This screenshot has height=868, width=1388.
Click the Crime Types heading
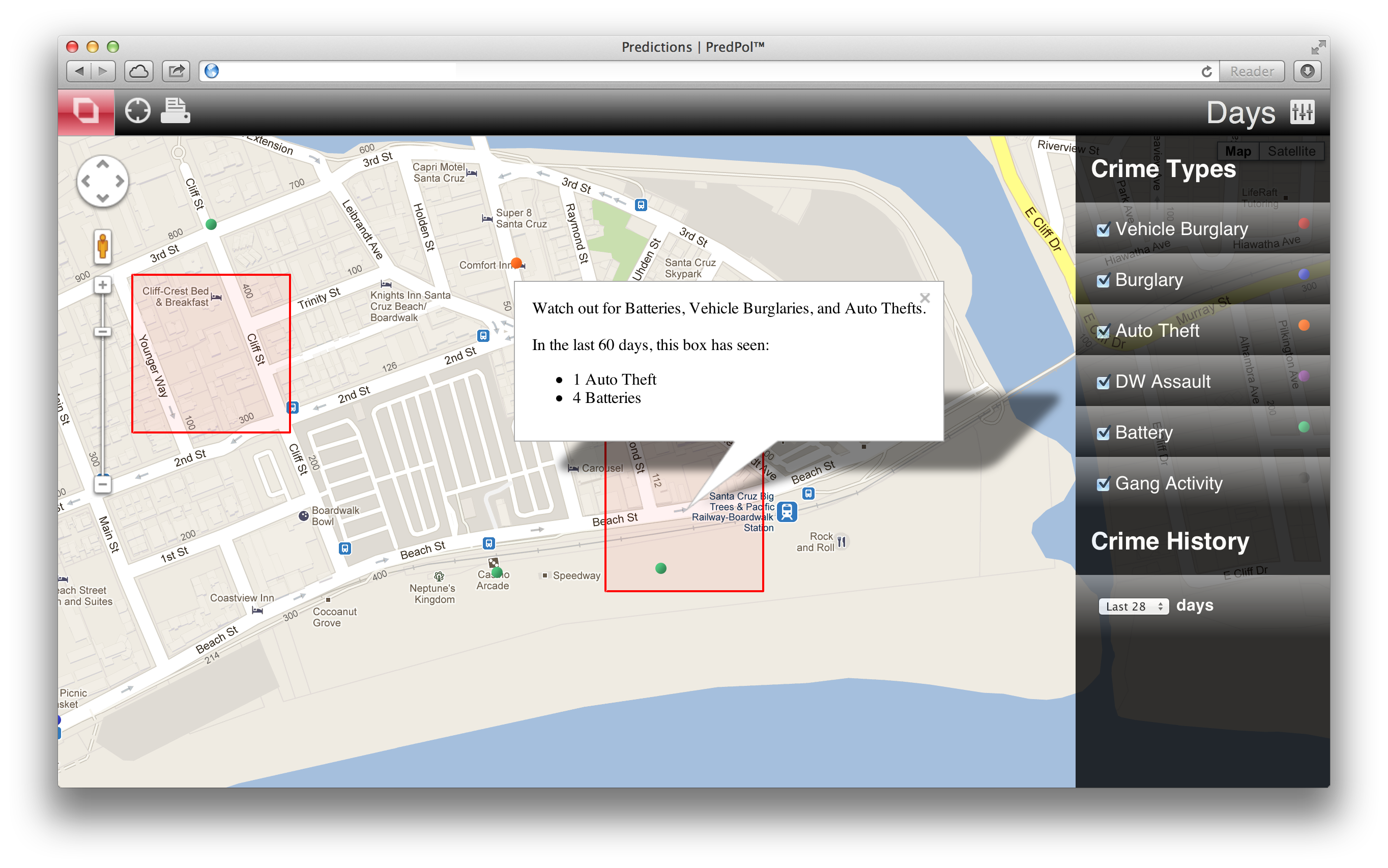[1163, 169]
